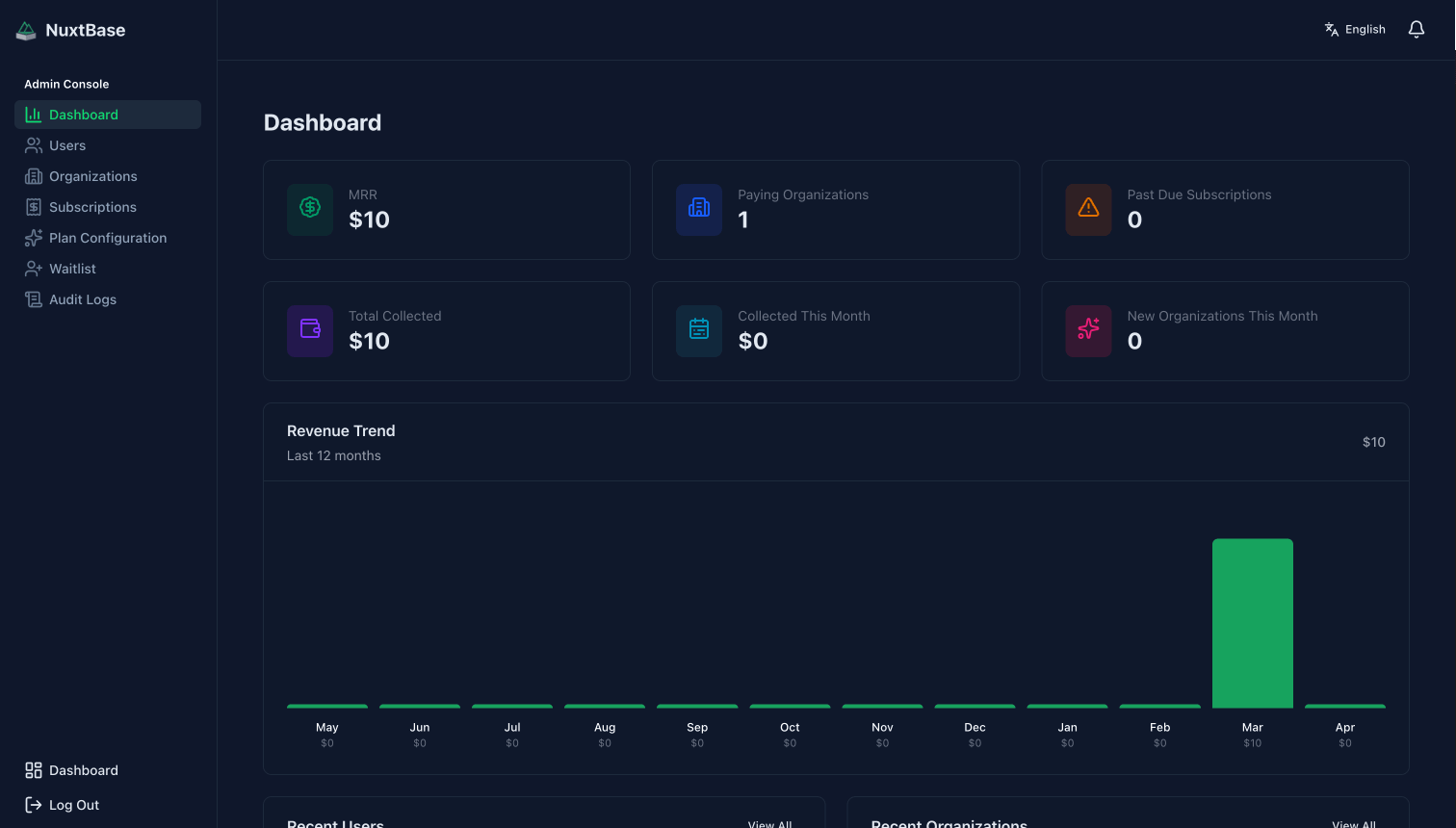Click the Mar revenue bar in the chart
The height and width of the screenshot is (828, 1456).
point(1252,621)
